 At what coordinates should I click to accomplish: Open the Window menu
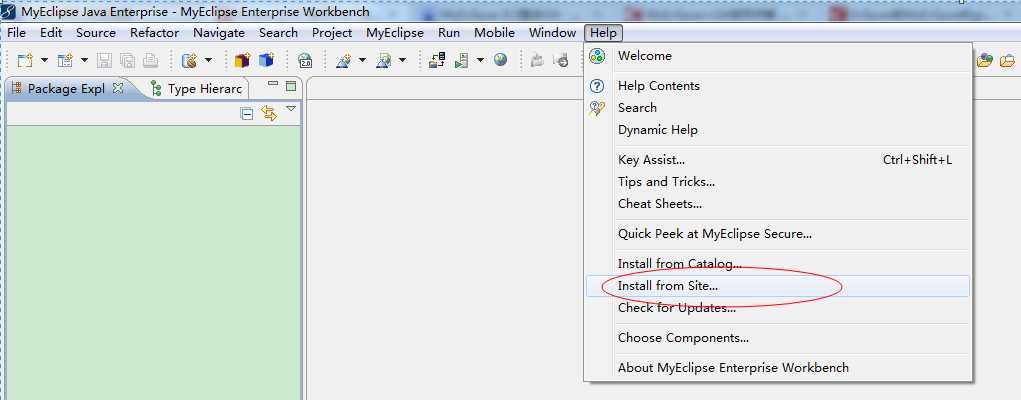click(x=552, y=33)
